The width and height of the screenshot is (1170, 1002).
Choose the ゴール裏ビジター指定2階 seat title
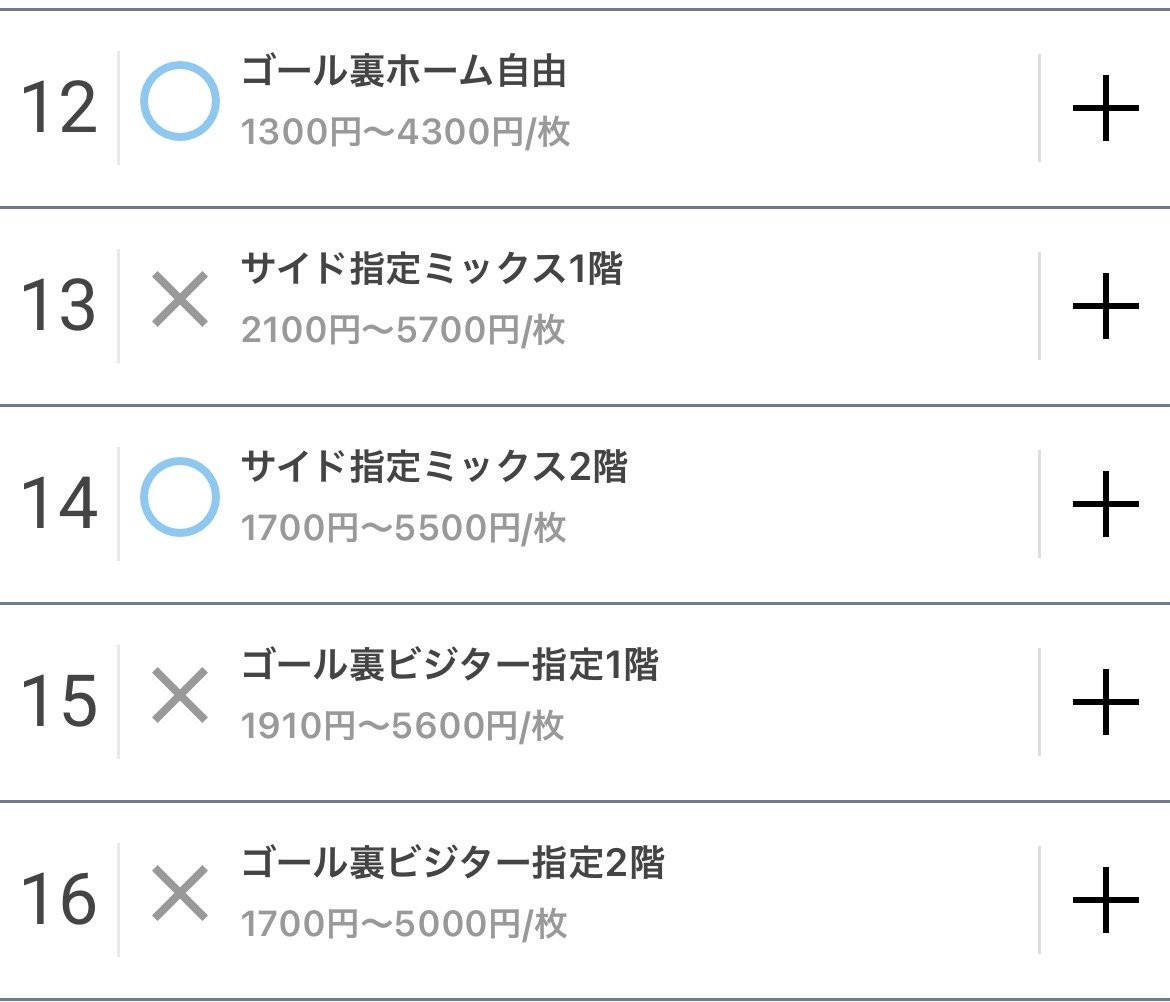point(452,863)
